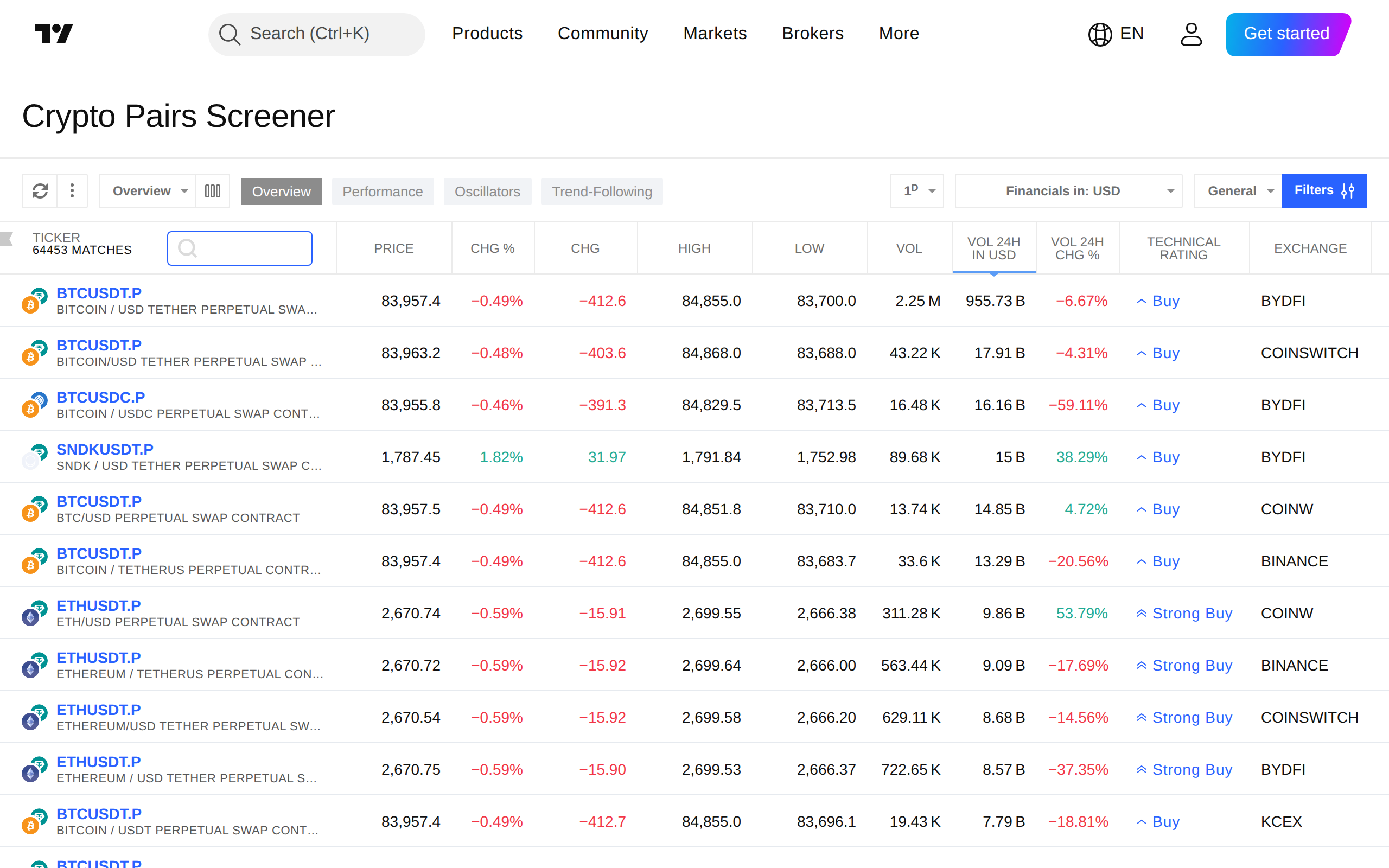This screenshot has height=868, width=1389.
Task: Sort by VOL column header
Action: click(909, 248)
